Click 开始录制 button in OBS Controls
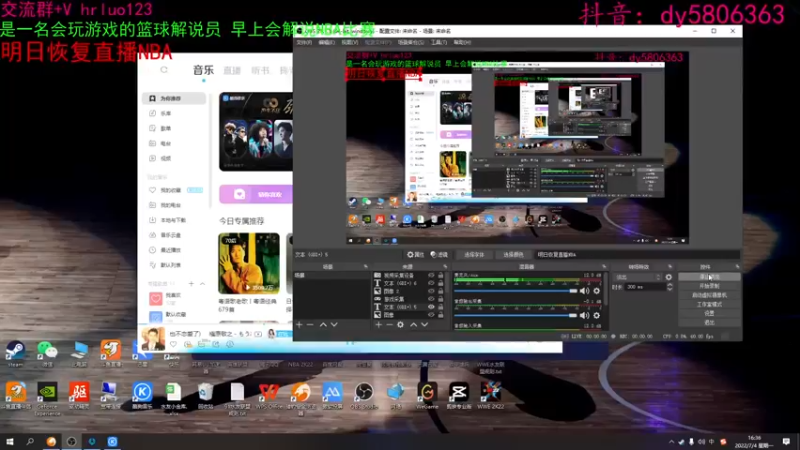Viewport: 800px width, 450px height. click(x=709, y=286)
